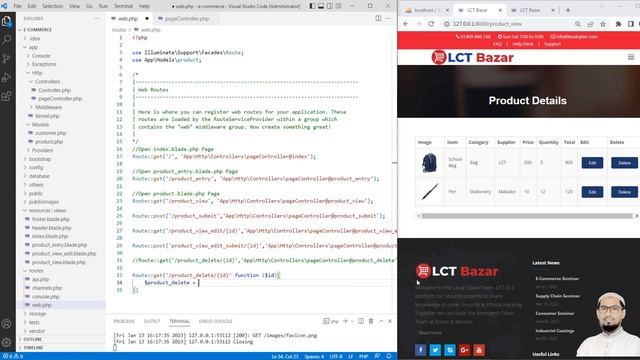Click Delete button for School Bag row
This screenshot has height=360, width=640.
pos(624,163)
